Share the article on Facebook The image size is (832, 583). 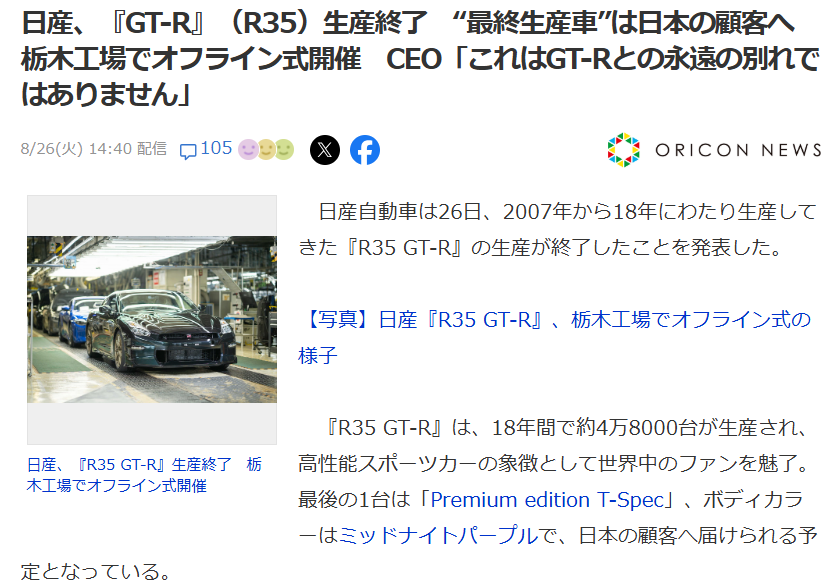point(365,150)
